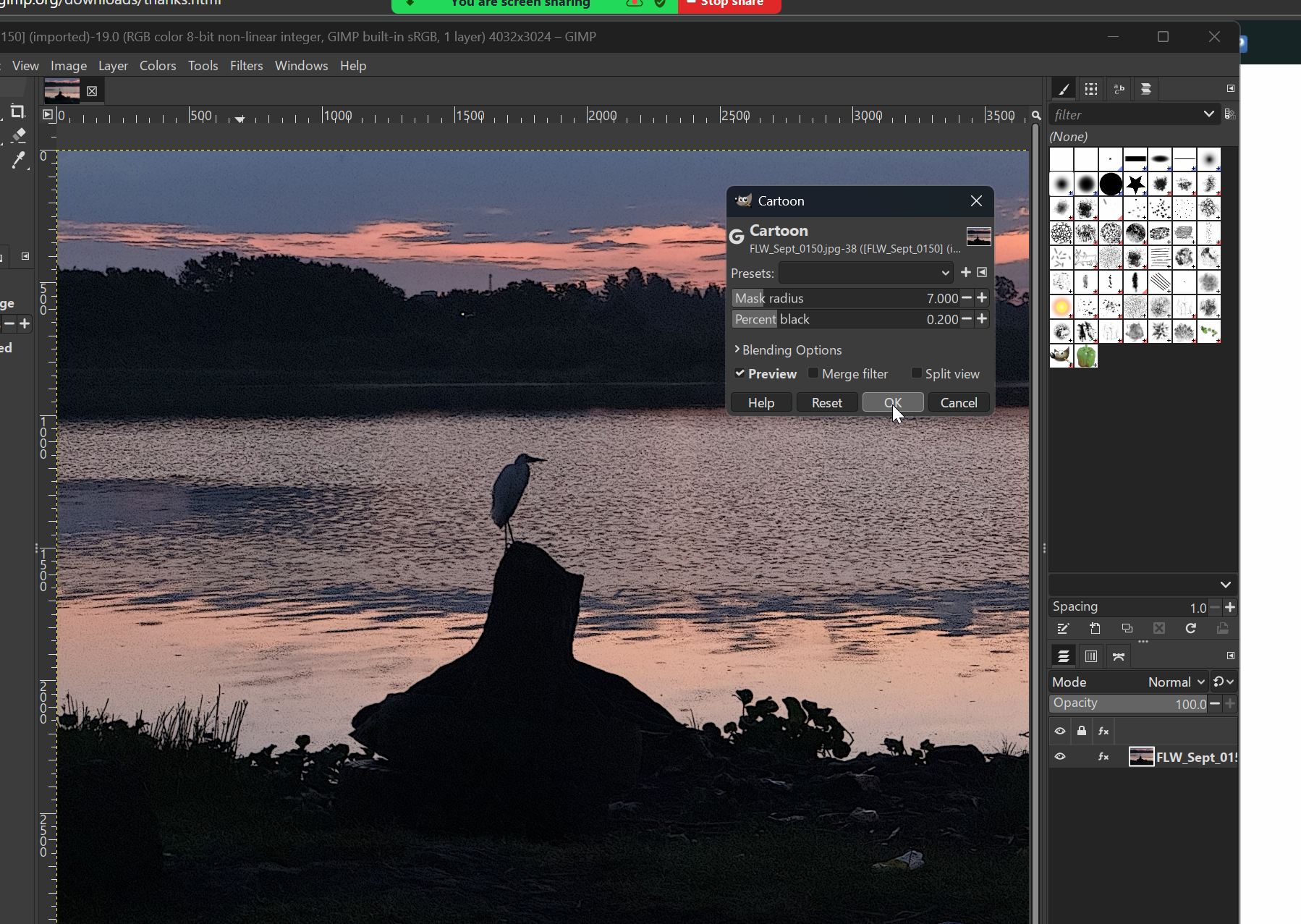This screenshot has width=1301, height=924.
Task: Adjust the Mask radius slider
Action: coord(845,298)
